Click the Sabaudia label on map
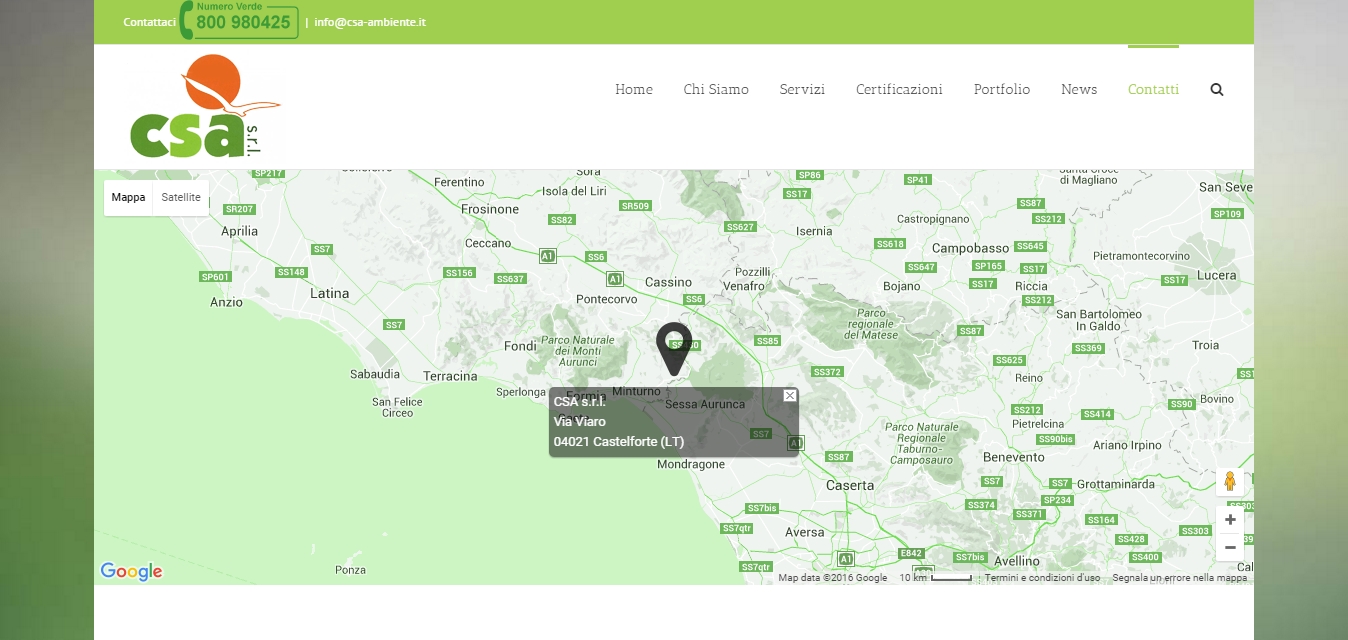Image resolution: width=1348 pixels, height=640 pixels. pos(375,374)
